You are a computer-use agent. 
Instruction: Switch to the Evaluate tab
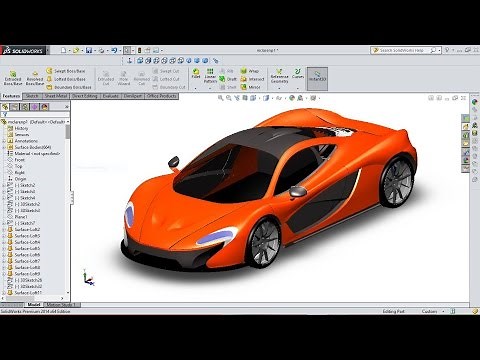click(x=110, y=96)
